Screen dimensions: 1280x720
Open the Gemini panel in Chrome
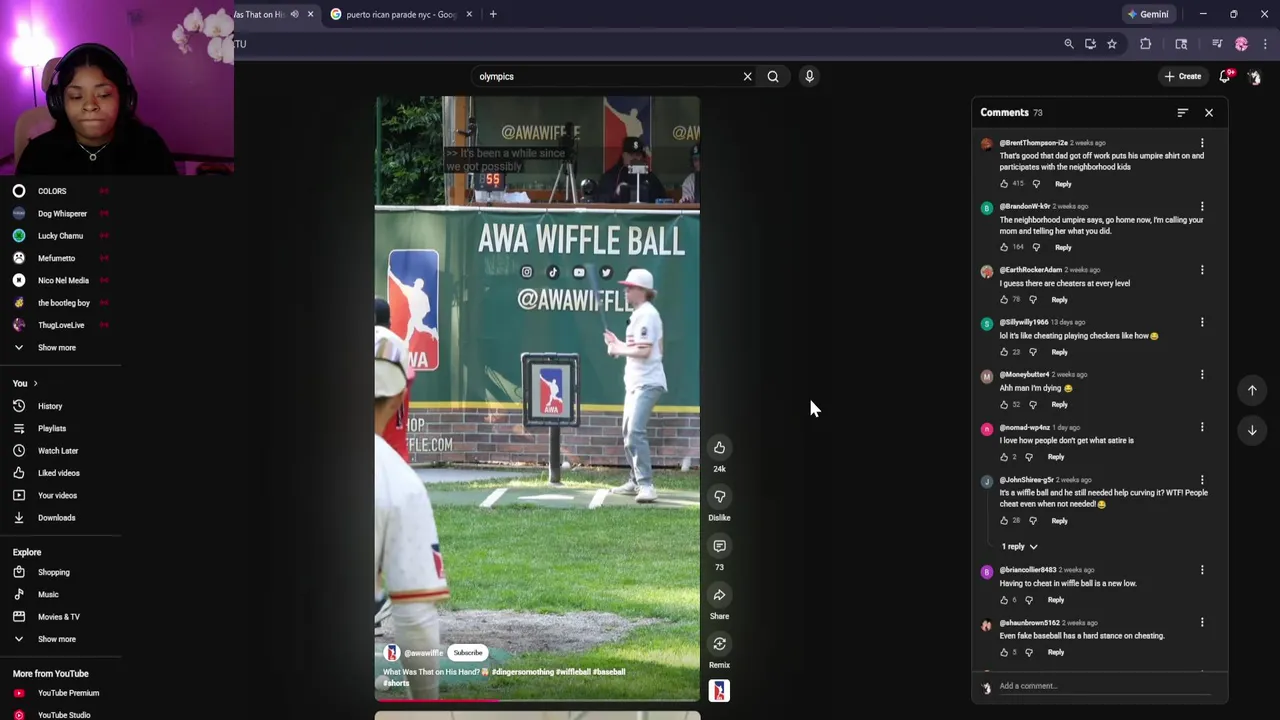pos(1147,14)
